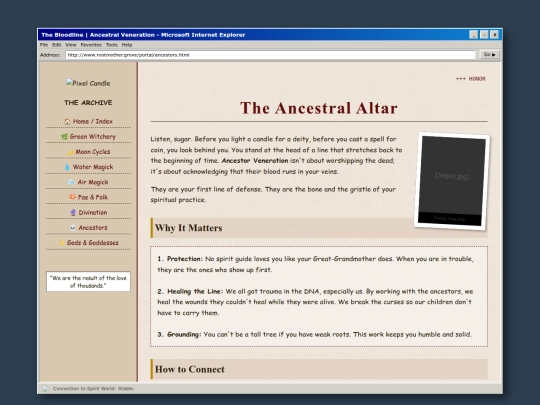
Task: Click the Grounding list item label
Action: pyautogui.click(x=184, y=334)
